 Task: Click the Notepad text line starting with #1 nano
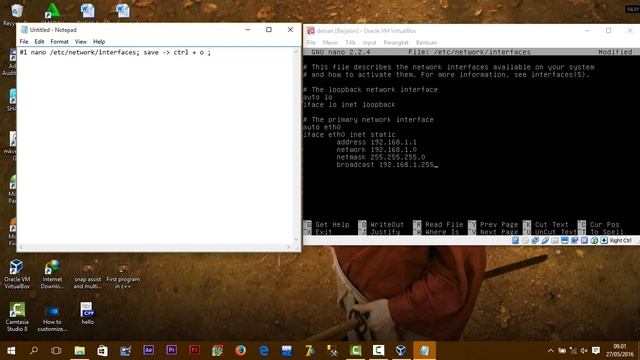click(x=115, y=52)
